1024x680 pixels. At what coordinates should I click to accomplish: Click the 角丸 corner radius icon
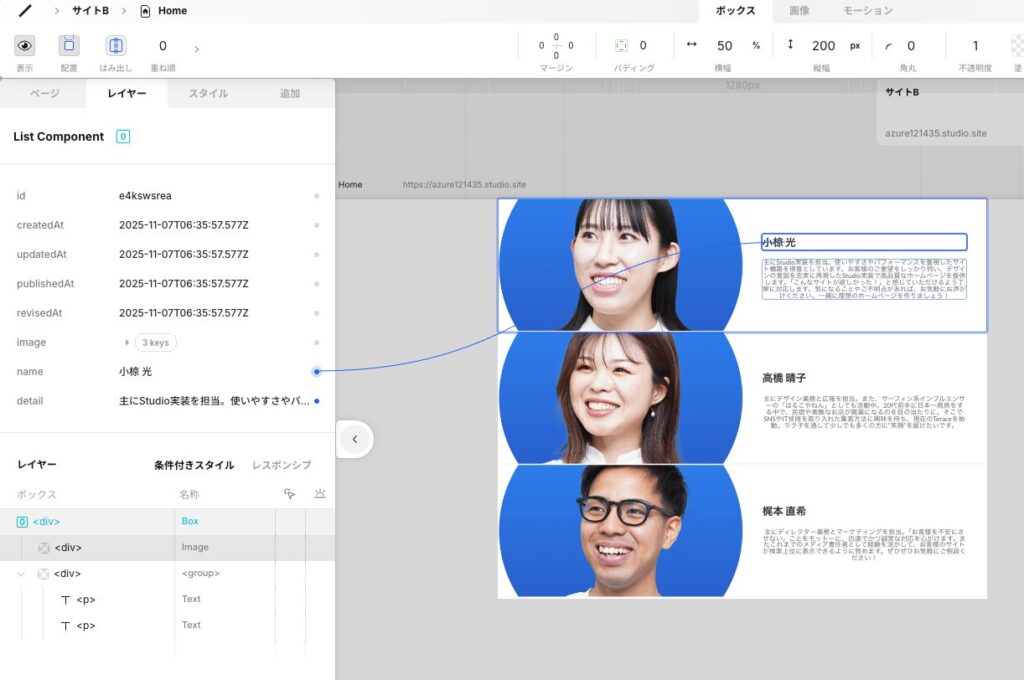(889, 46)
